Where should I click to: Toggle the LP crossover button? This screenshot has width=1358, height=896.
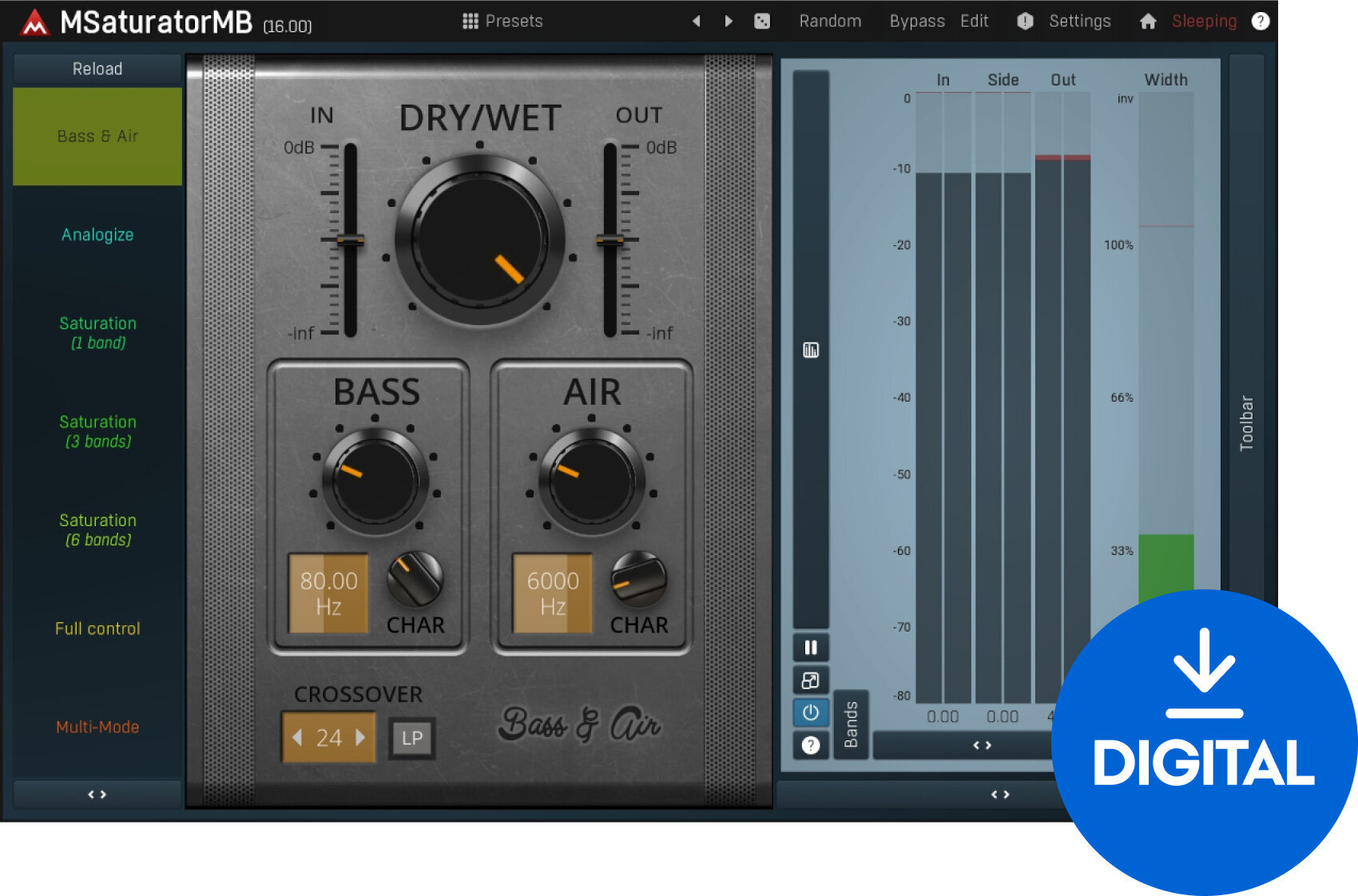coord(412,738)
